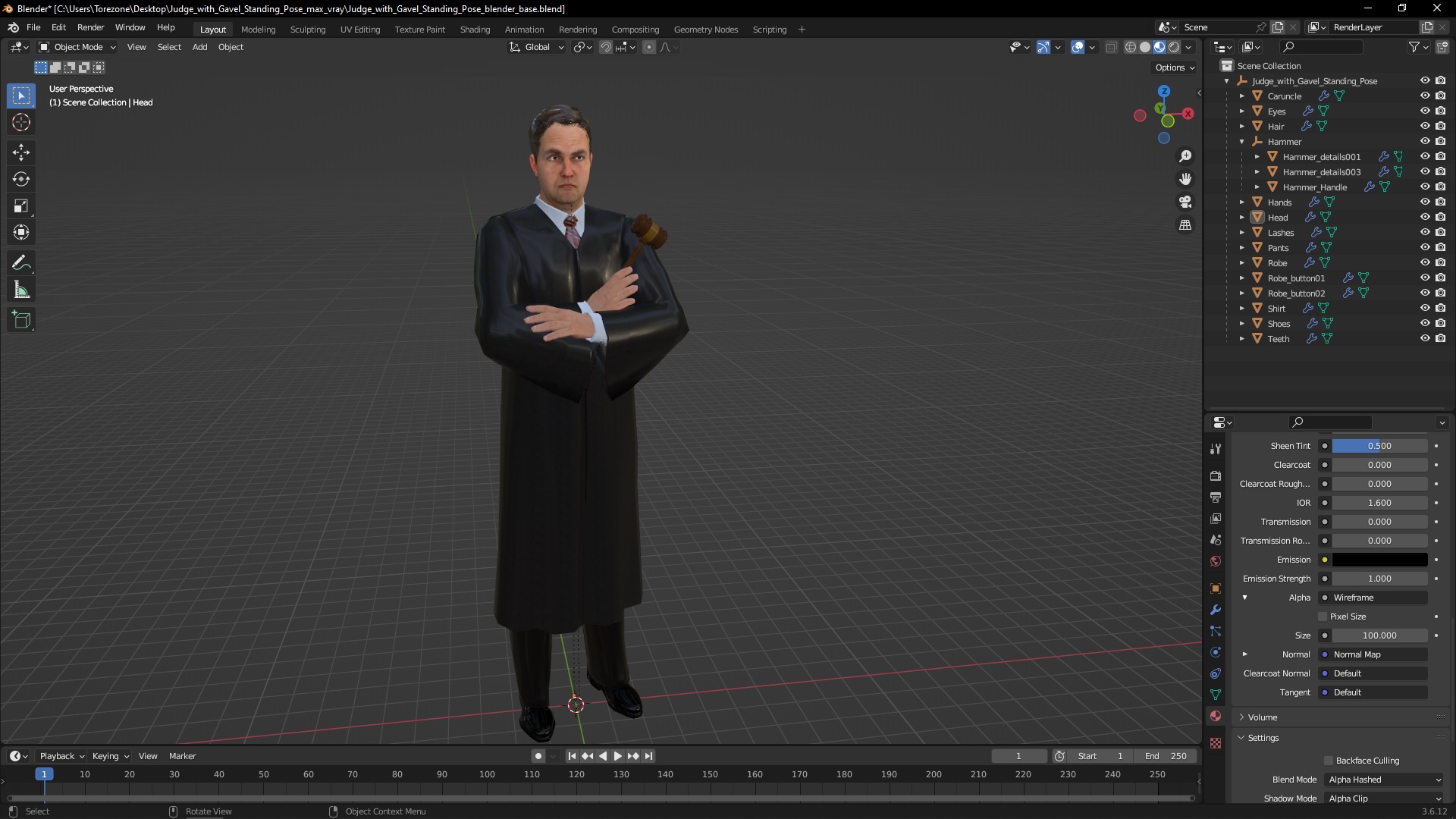The width and height of the screenshot is (1456, 819).
Task: Open the Material properties tab
Action: point(1216,716)
